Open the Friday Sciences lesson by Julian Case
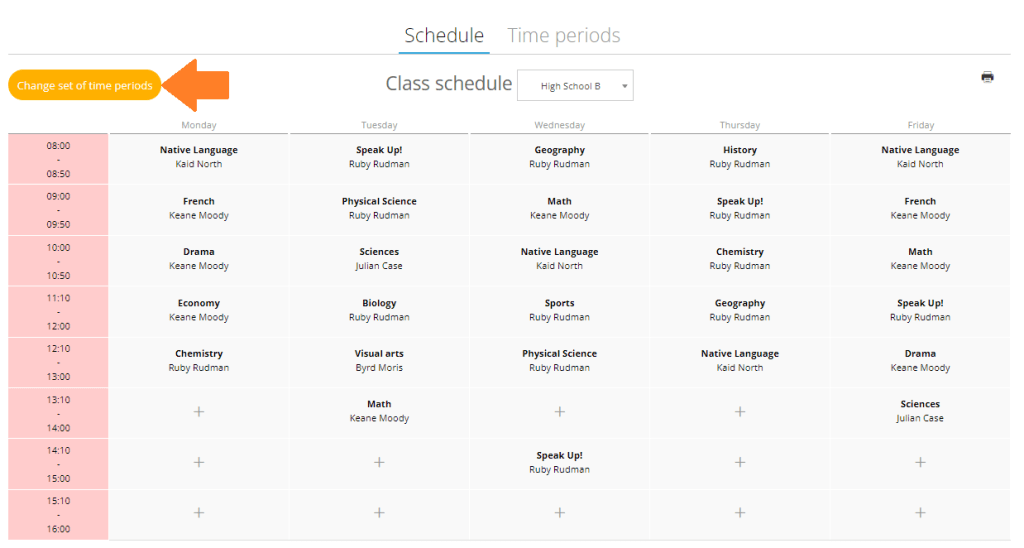This screenshot has height=548, width=1024. point(920,411)
